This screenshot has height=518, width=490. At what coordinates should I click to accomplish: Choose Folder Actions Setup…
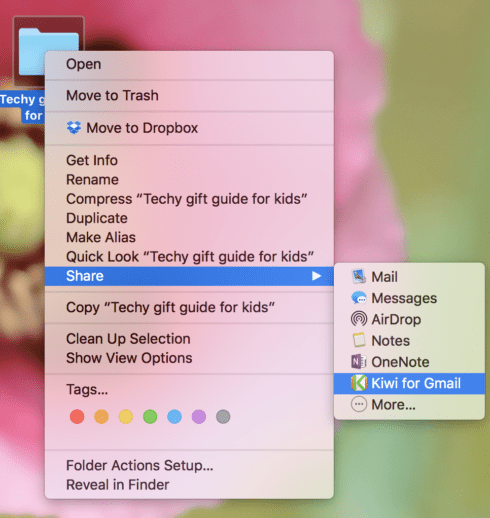[189, 465]
